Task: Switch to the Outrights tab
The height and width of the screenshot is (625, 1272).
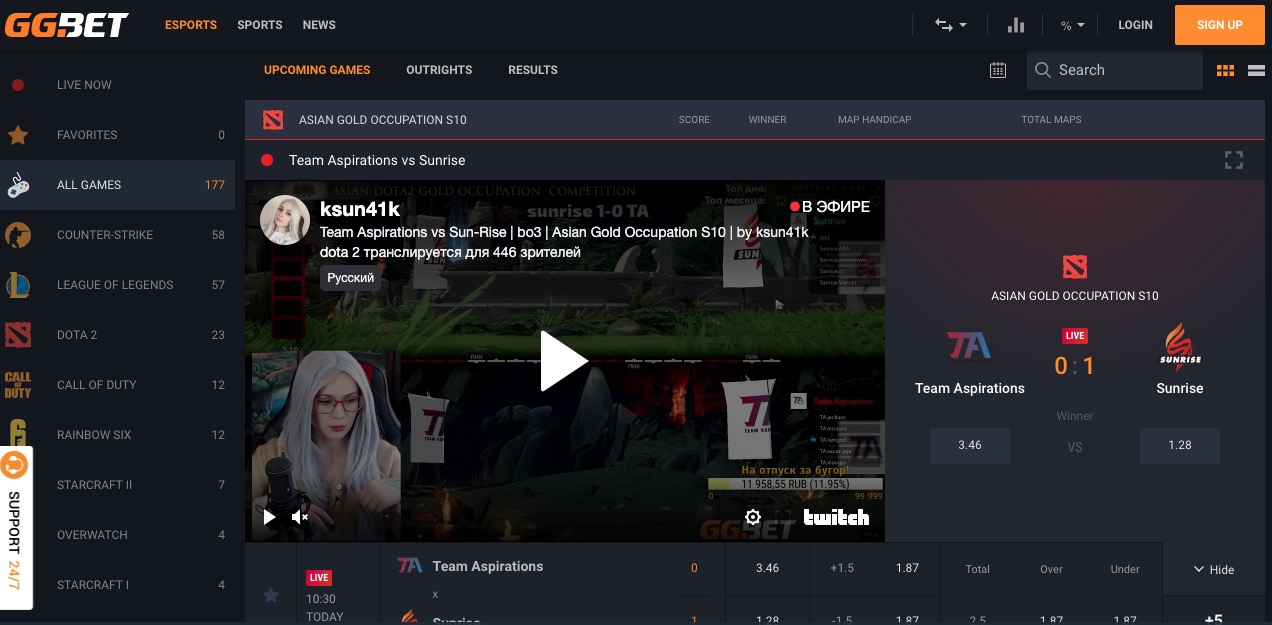Action: click(x=439, y=70)
